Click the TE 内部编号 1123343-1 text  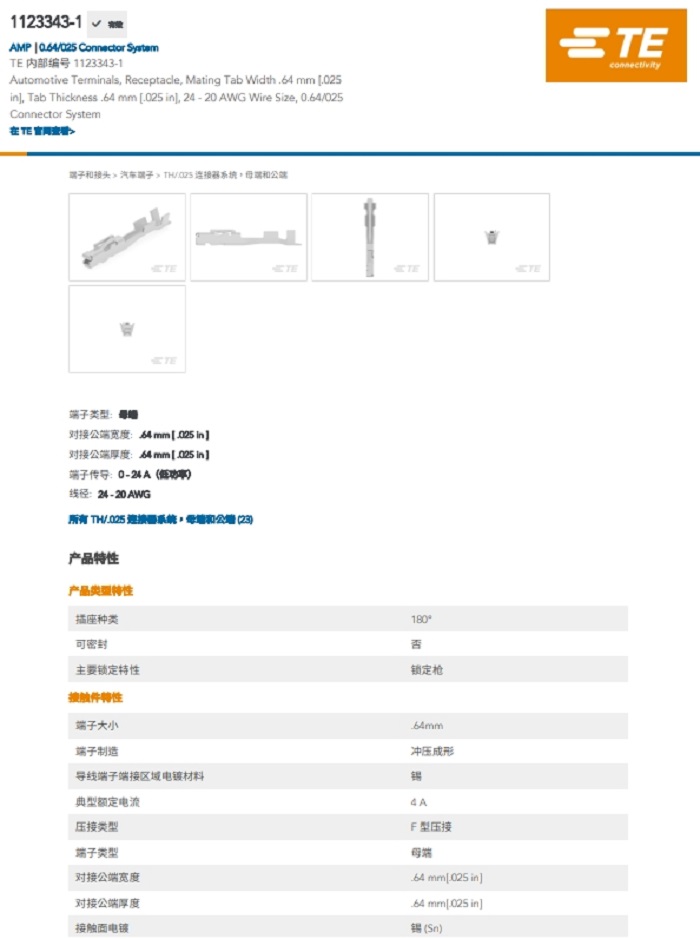click(x=66, y=63)
